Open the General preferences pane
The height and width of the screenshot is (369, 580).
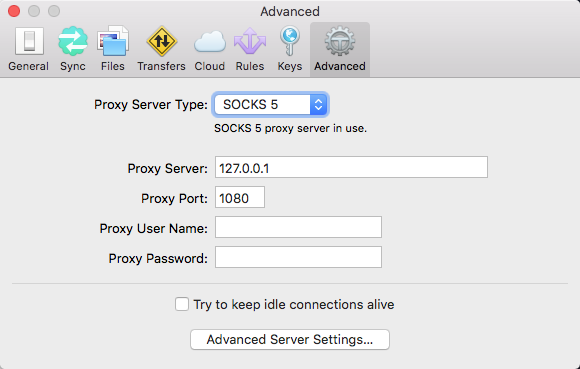(28, 49)
